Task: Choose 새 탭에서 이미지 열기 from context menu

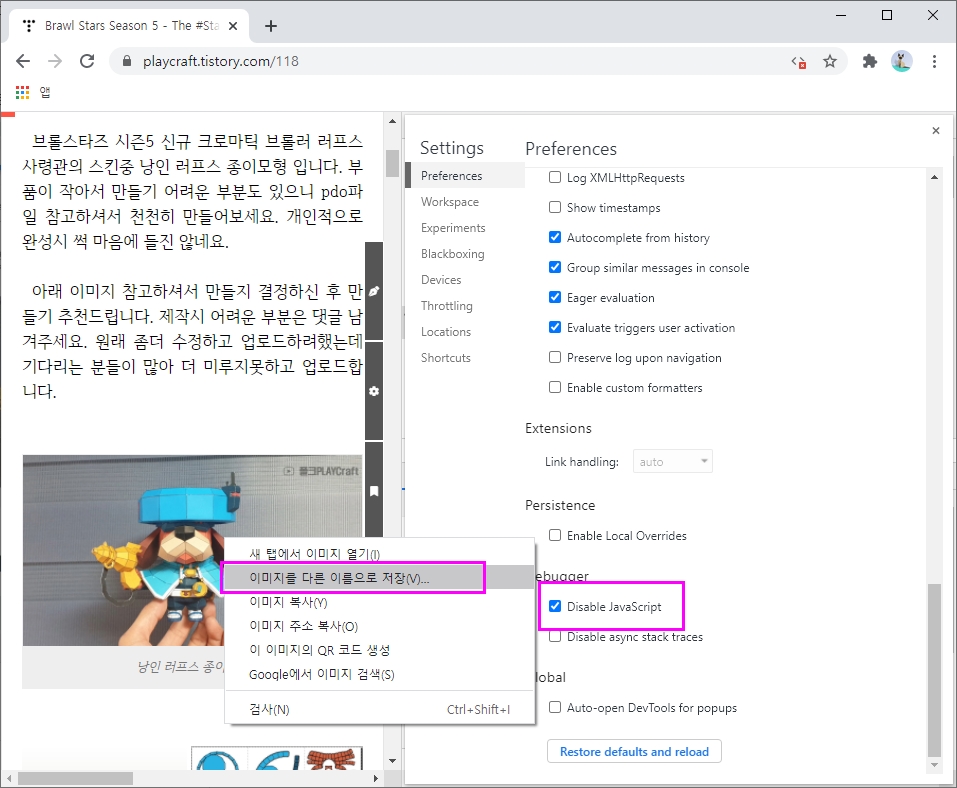Action: [380, 554]
